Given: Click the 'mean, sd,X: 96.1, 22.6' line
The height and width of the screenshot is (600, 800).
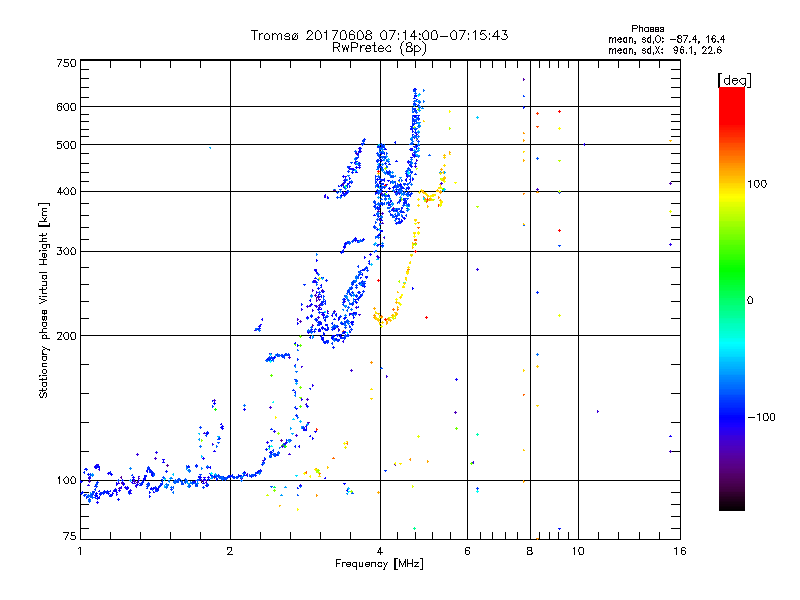Looking at the screenshot, I should (665, 51).
